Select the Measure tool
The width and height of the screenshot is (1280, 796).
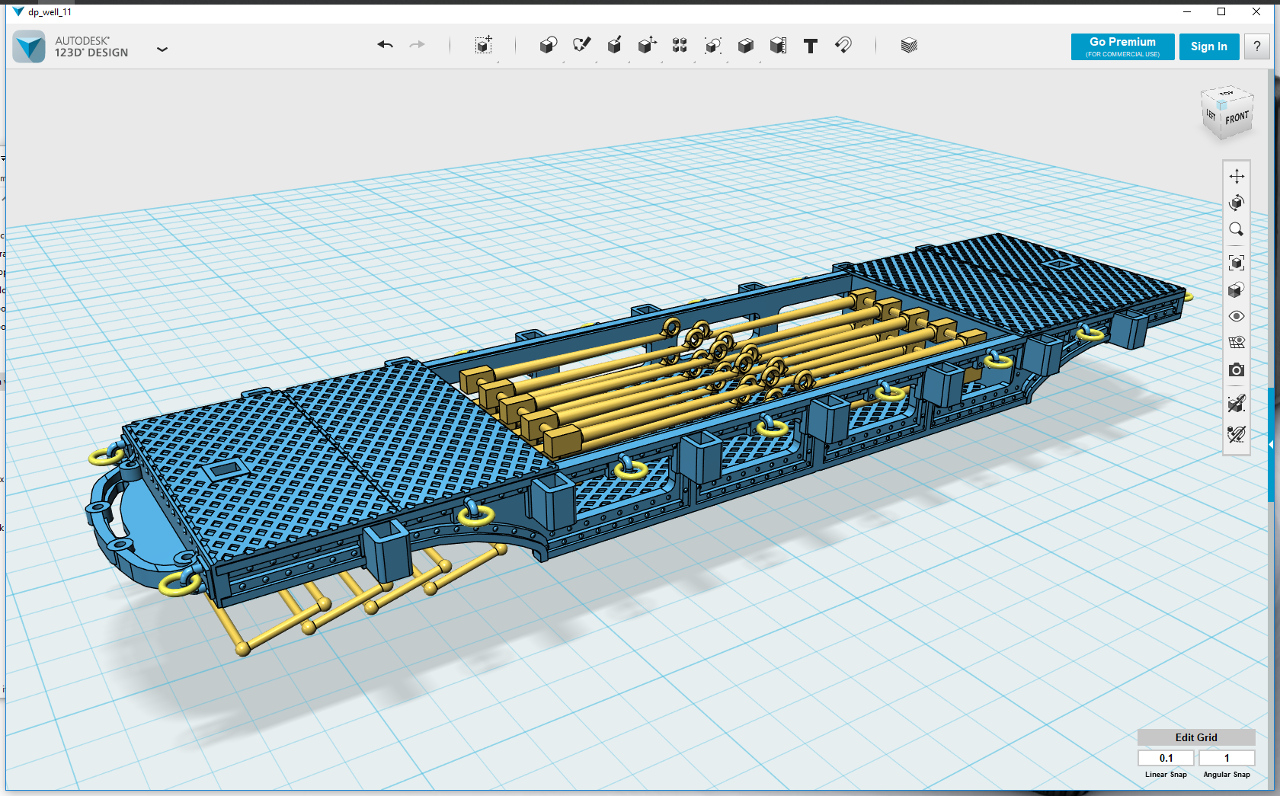[x=778, y=45]
